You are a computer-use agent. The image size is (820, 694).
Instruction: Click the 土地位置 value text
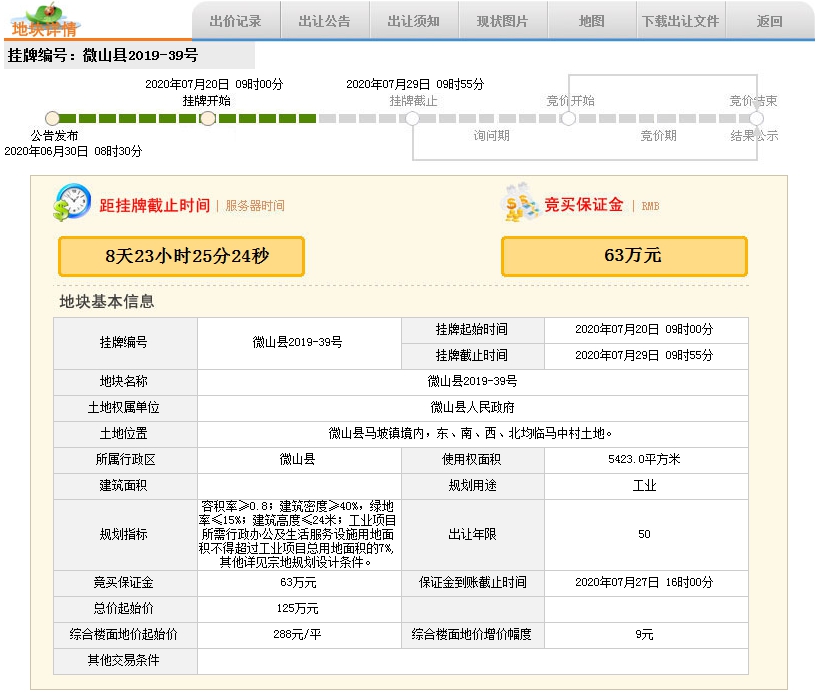[470, 434]
